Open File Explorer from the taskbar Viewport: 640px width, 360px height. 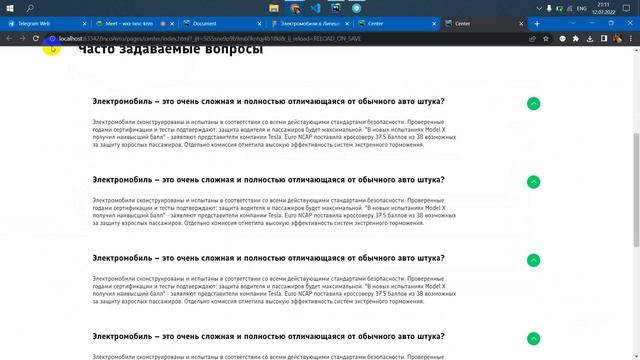[274, 8]
